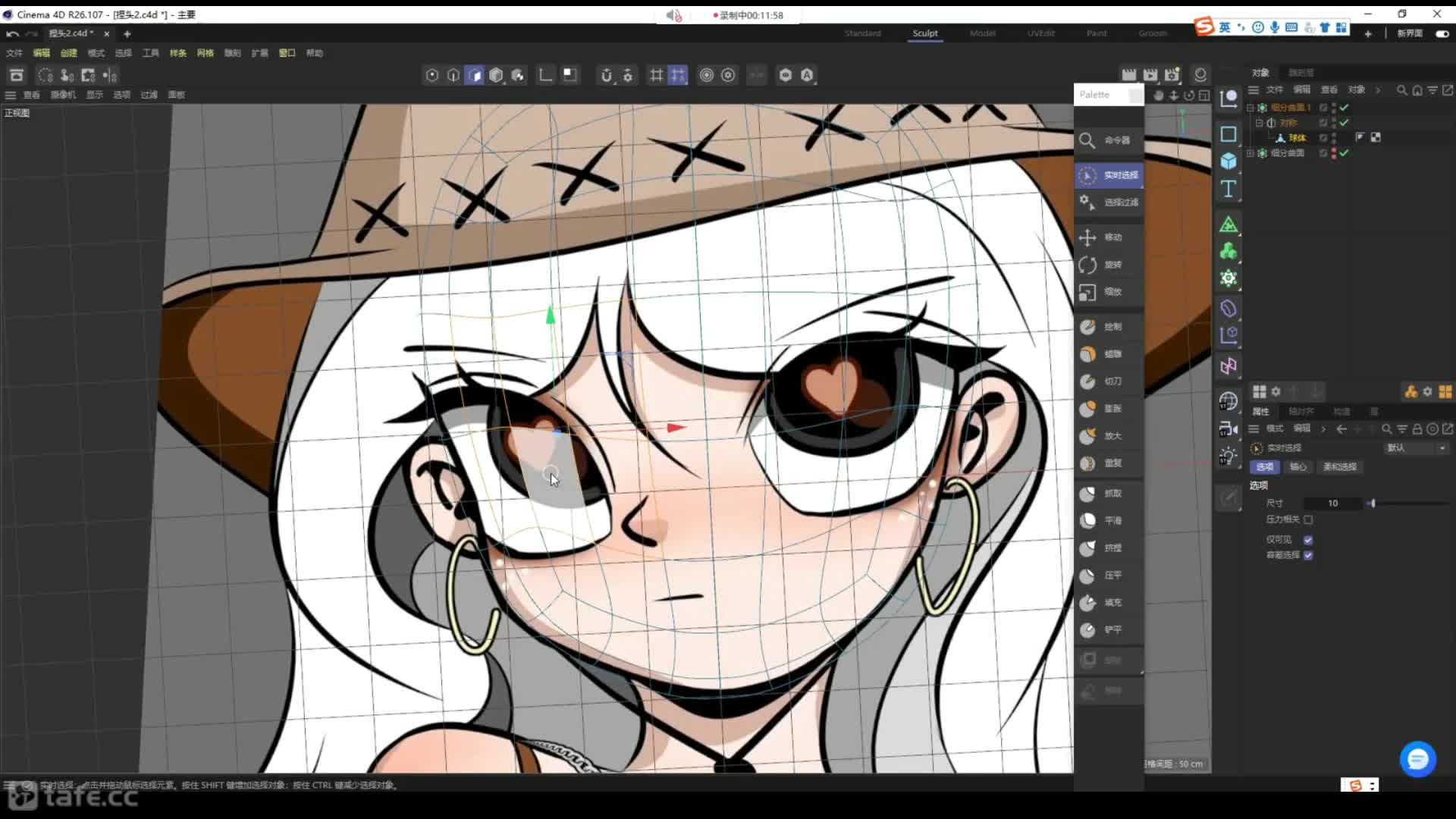Choose the 蜡雕 wax sculpt brush

(x=1108, y=354)
